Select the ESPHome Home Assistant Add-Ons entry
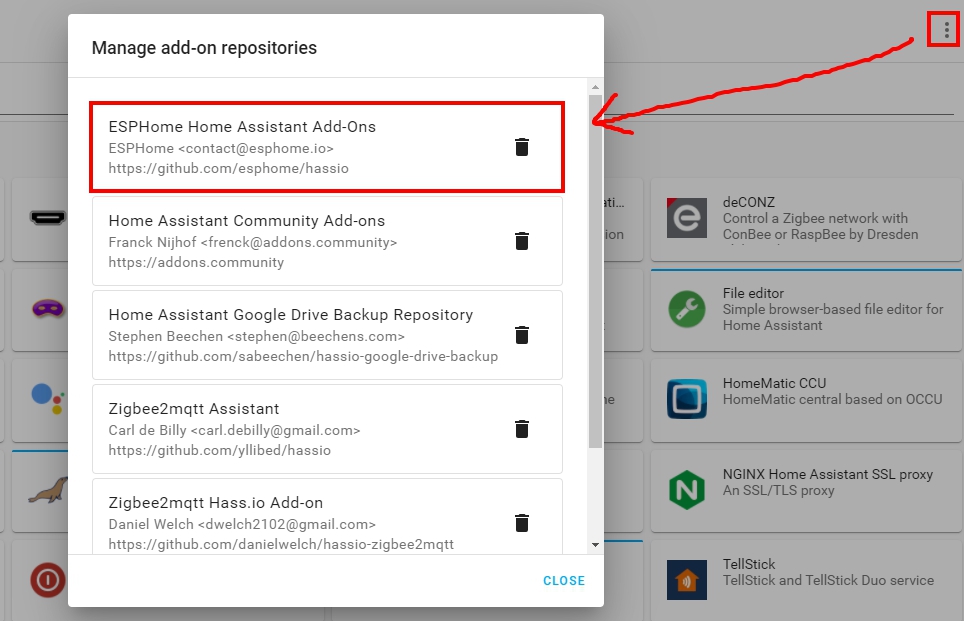 coord(327,147)
